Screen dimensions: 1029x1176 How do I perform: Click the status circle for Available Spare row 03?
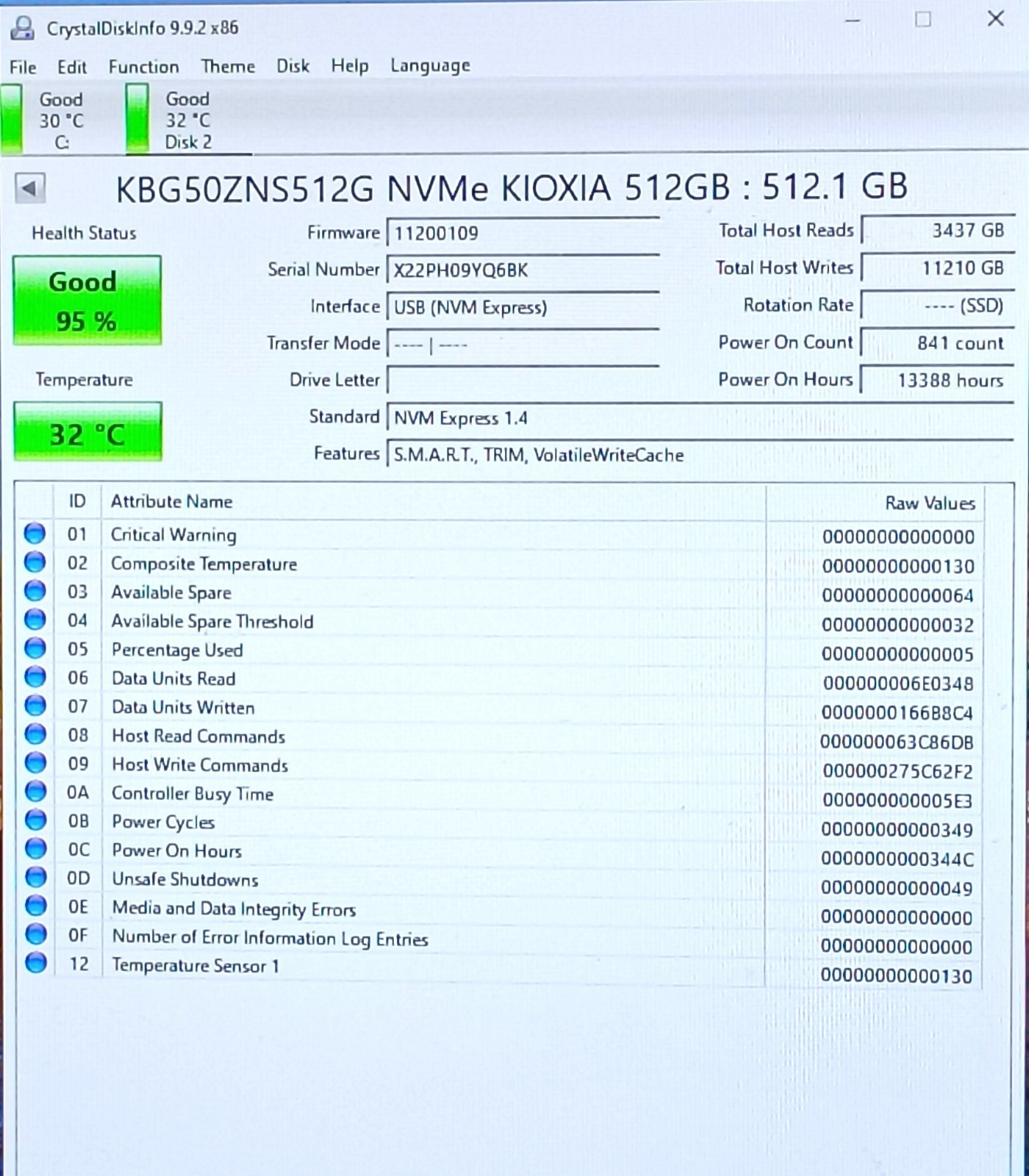coord(35,591)
